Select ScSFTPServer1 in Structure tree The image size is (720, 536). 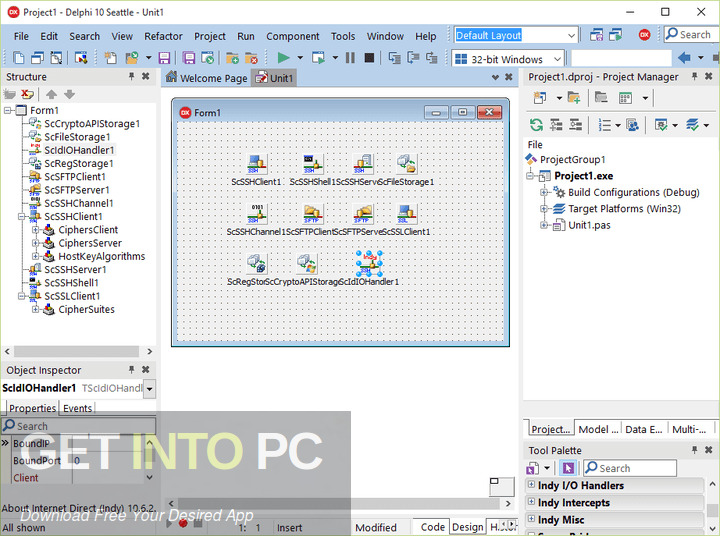click(x=77, y=190)
